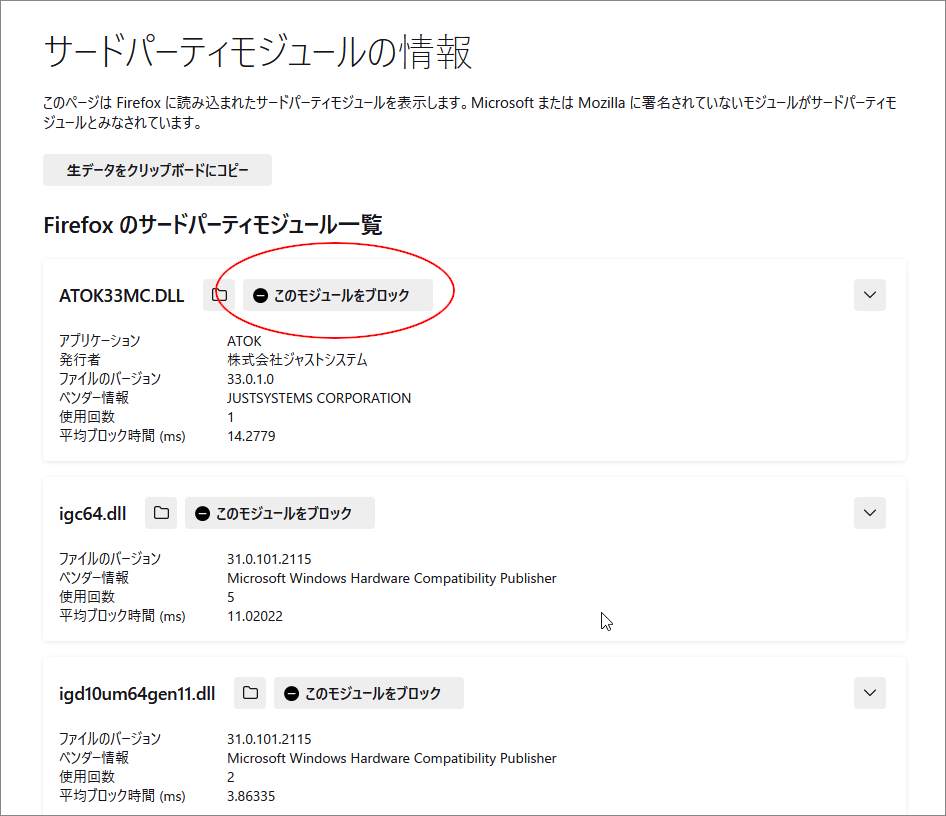The image size is (946, 816).
Task: Expand details chevron for igc64.dll
Action: (x=869, y=513)
